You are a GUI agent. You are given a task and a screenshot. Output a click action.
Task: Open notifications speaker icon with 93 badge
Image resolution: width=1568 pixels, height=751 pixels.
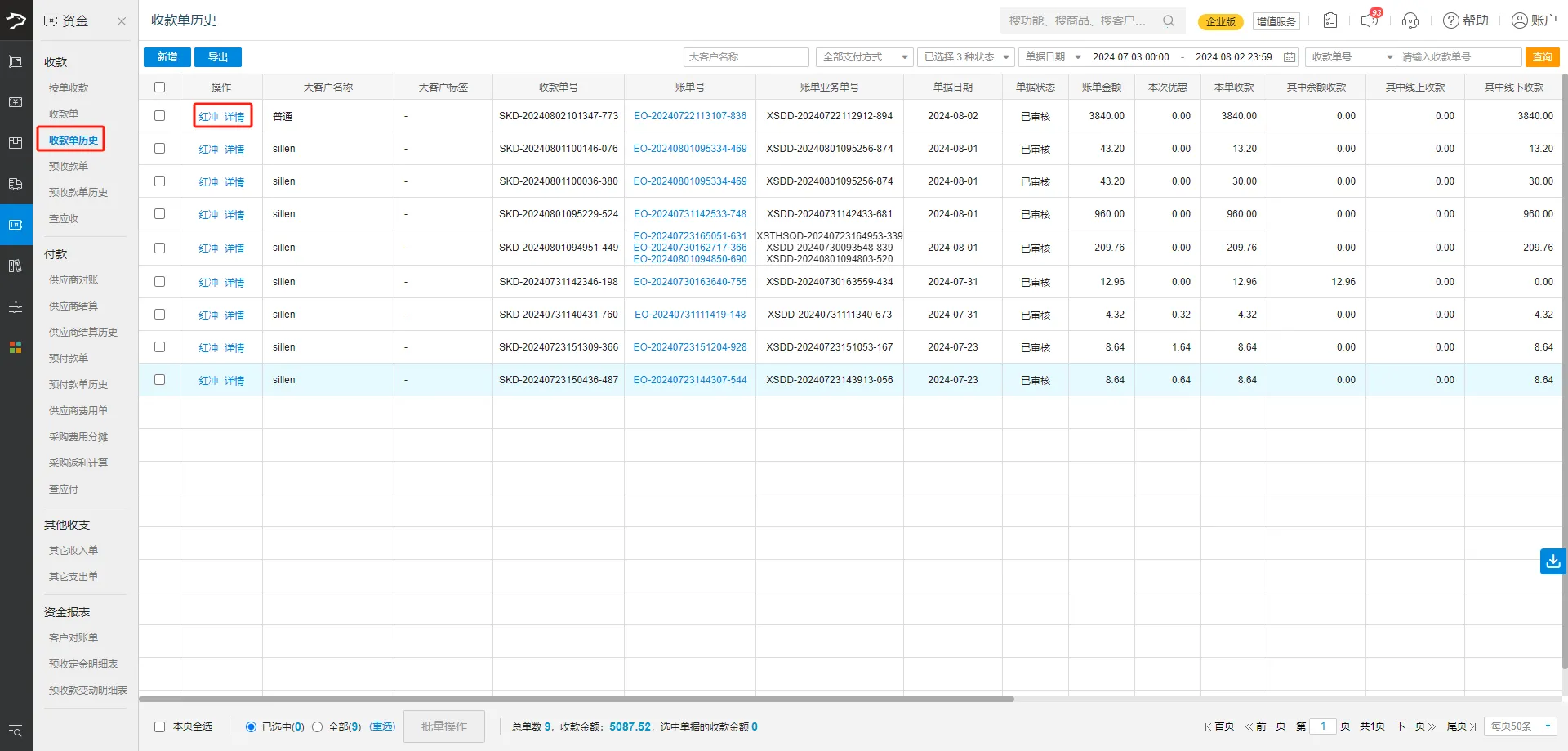tap(1369, 20)
